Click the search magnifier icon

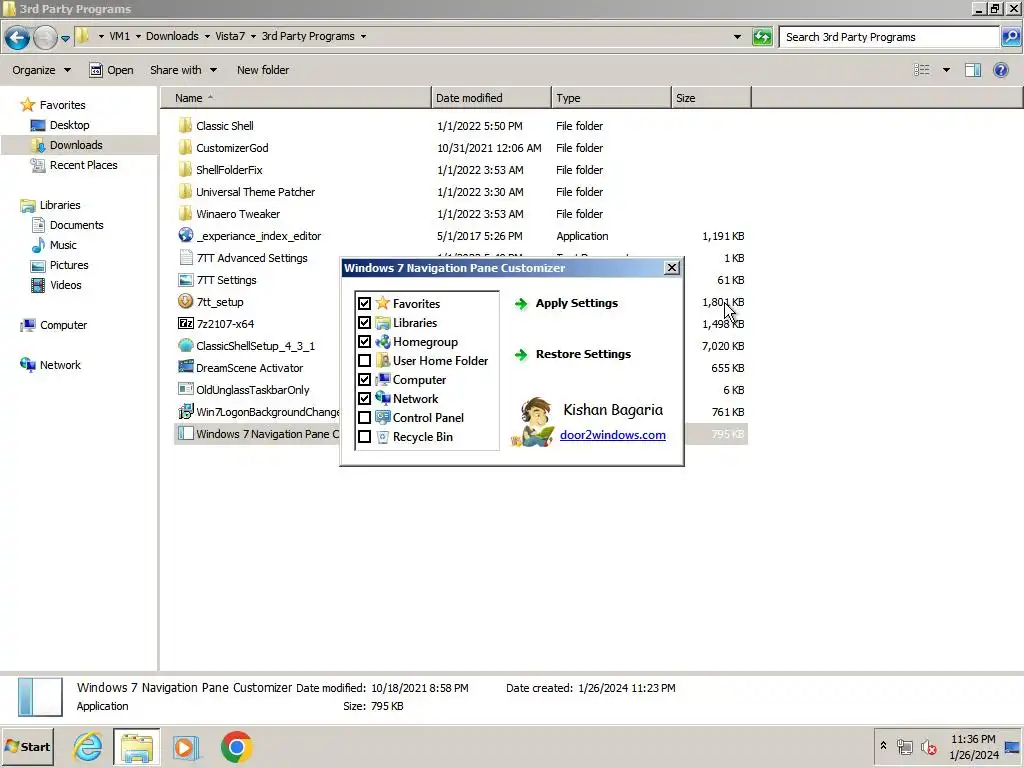pos(1010,37)
